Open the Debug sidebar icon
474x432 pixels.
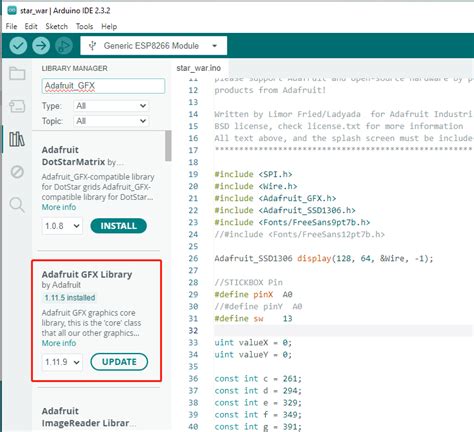click(17, 172)
